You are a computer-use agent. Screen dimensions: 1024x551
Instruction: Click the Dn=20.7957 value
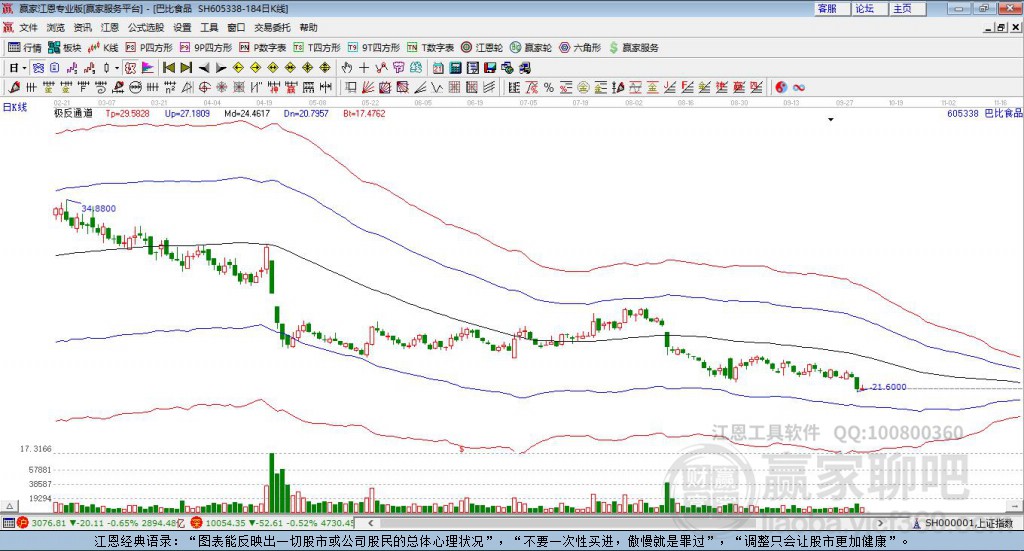(x=306, y=114)
